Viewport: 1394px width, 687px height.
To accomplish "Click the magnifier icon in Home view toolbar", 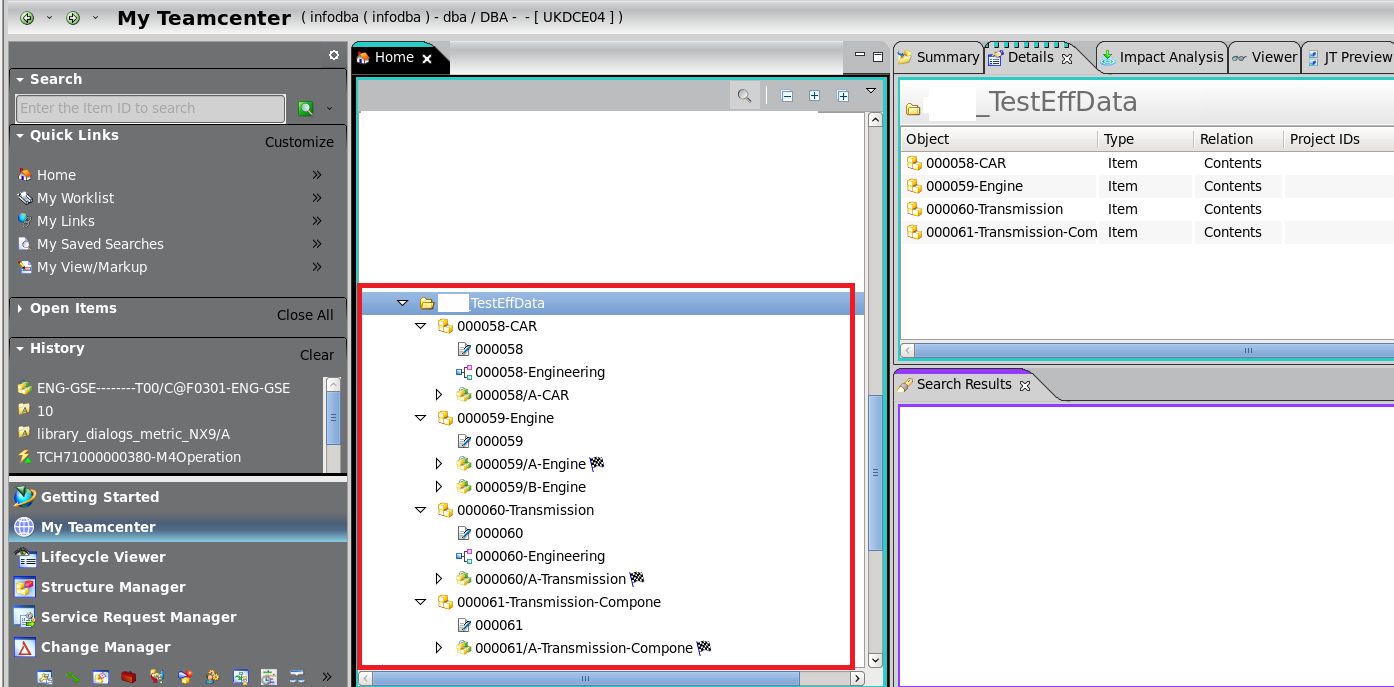I will [x=744, y=95].
